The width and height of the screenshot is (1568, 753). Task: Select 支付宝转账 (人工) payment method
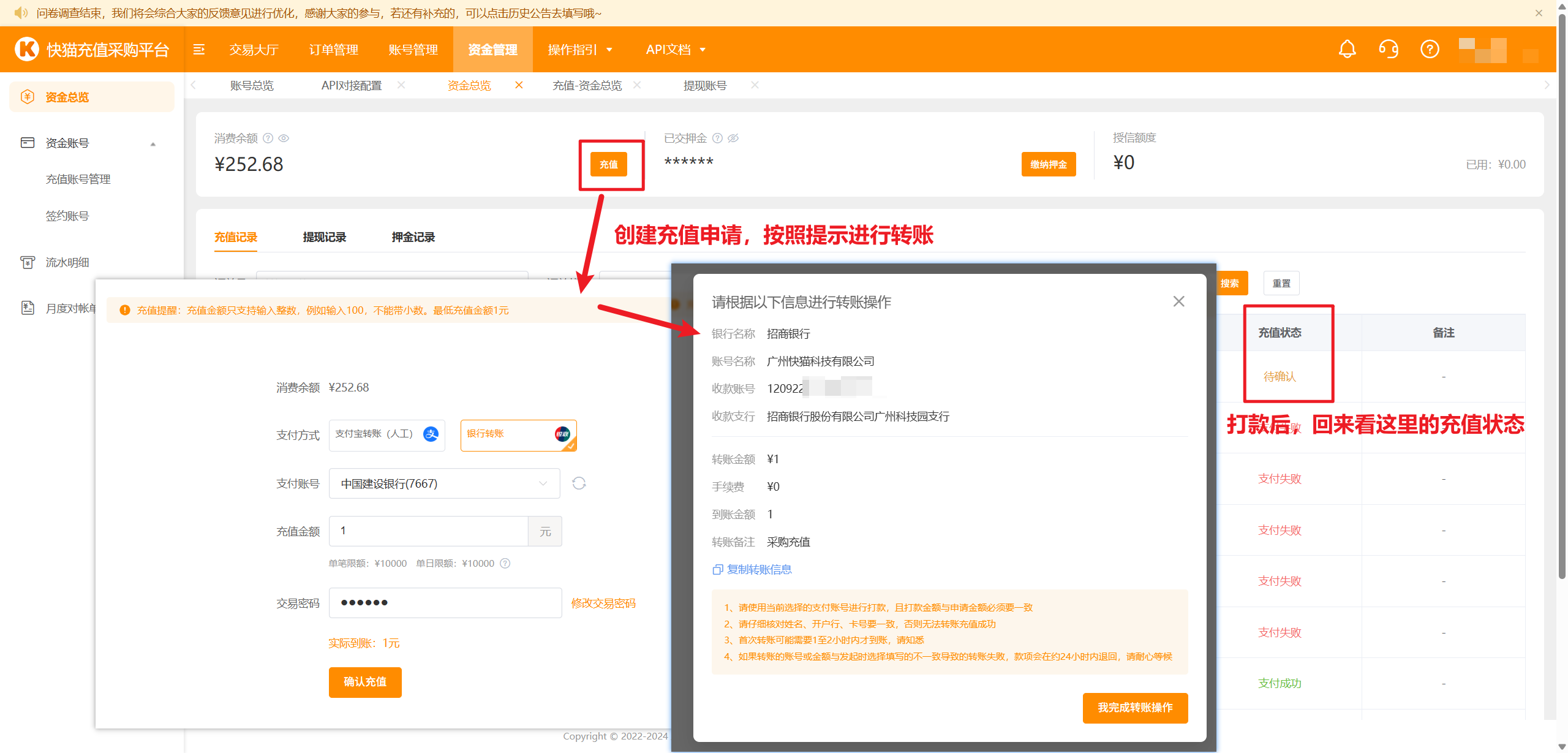(387, 435)
